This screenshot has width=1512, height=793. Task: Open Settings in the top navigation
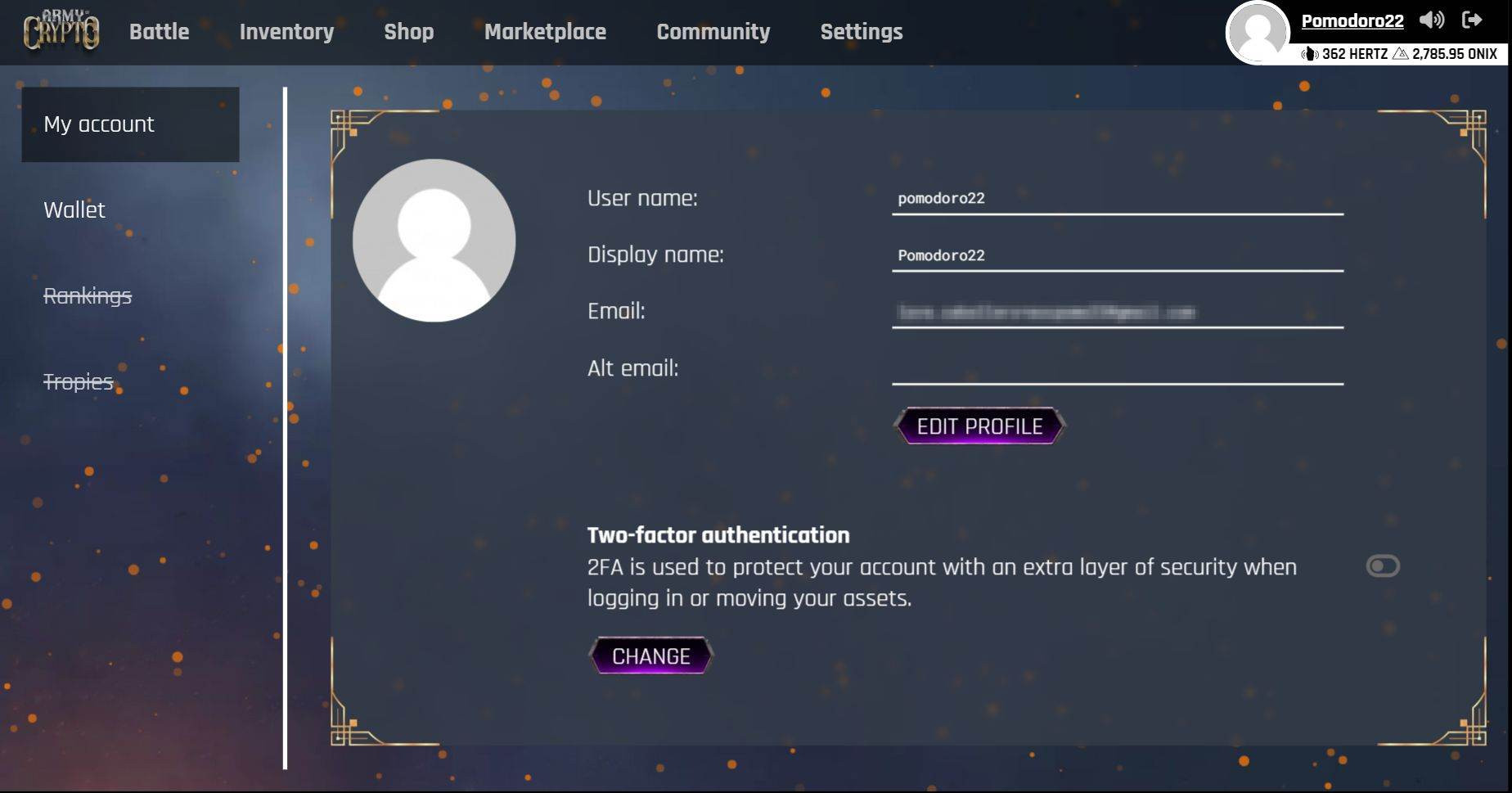click(861, 32)
